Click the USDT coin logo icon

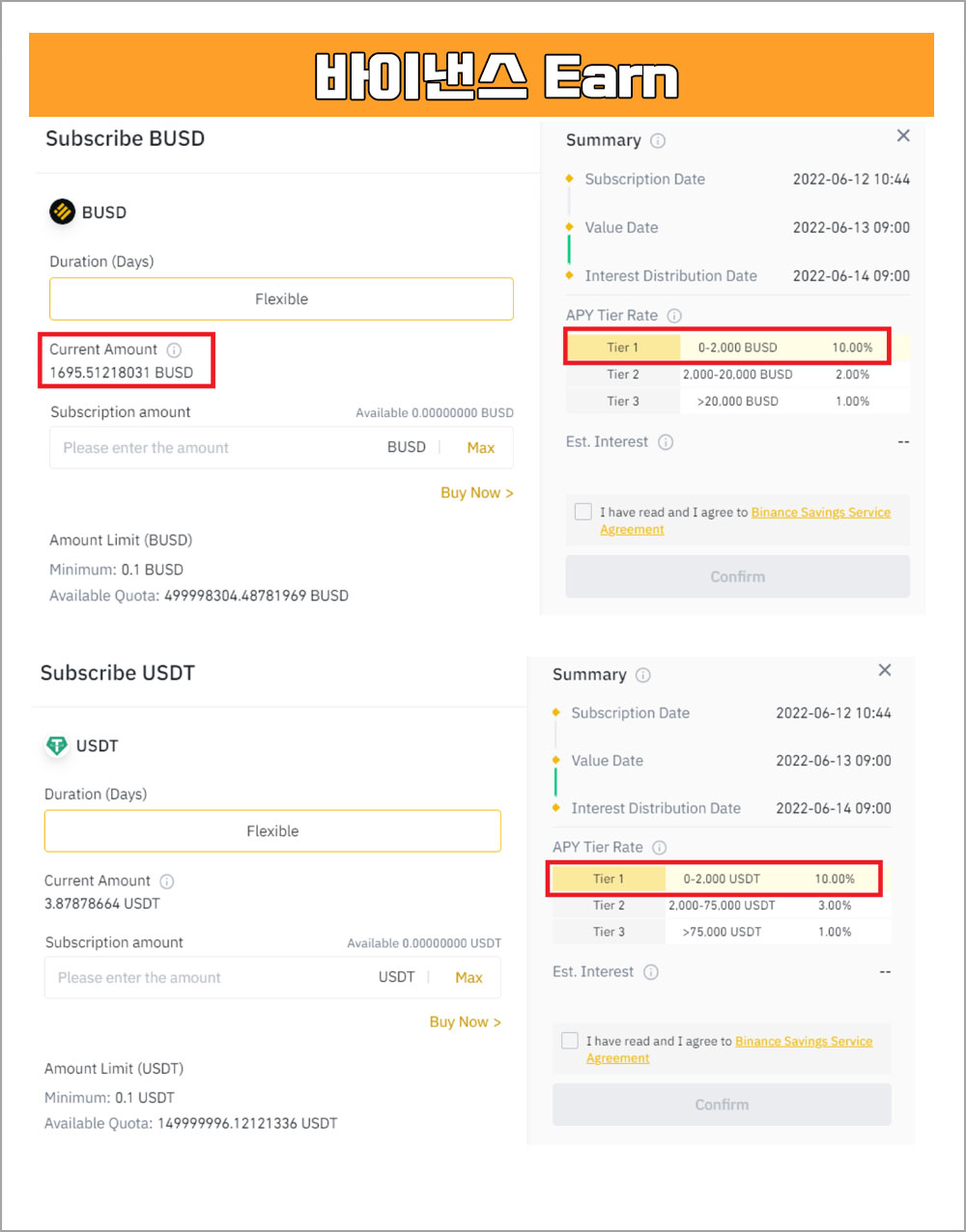point(57,745)
